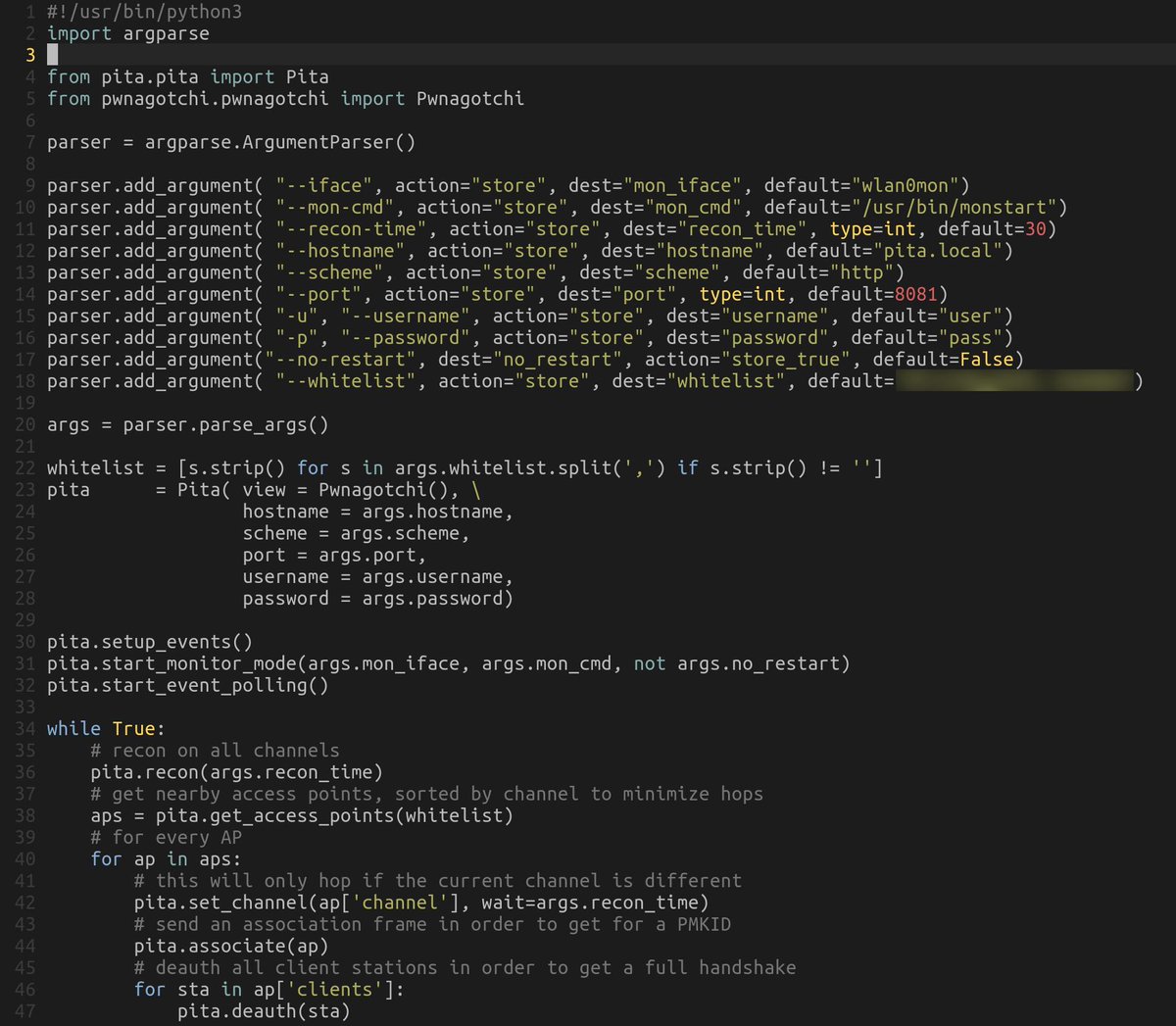Click the red default value 30
Viewport: 1176px width, 1026px height.
pos(1036,228)
